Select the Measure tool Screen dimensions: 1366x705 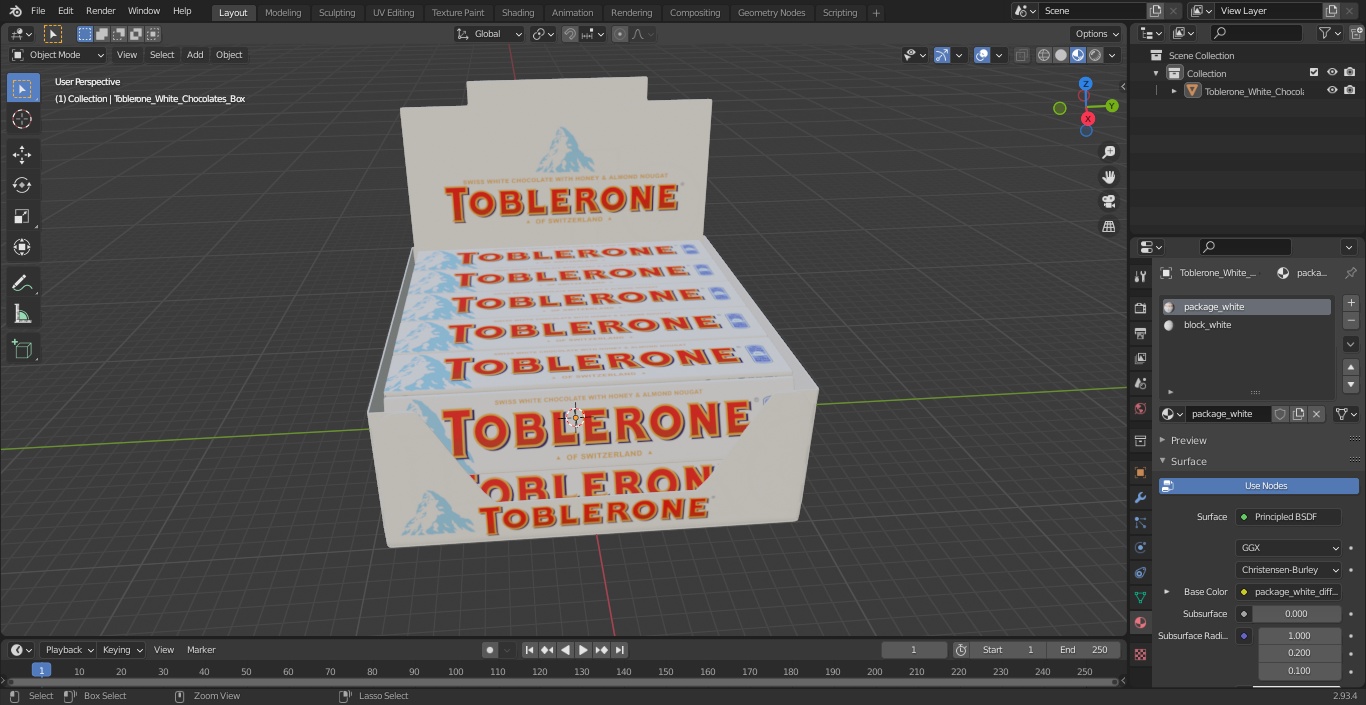tap(22, 315)
